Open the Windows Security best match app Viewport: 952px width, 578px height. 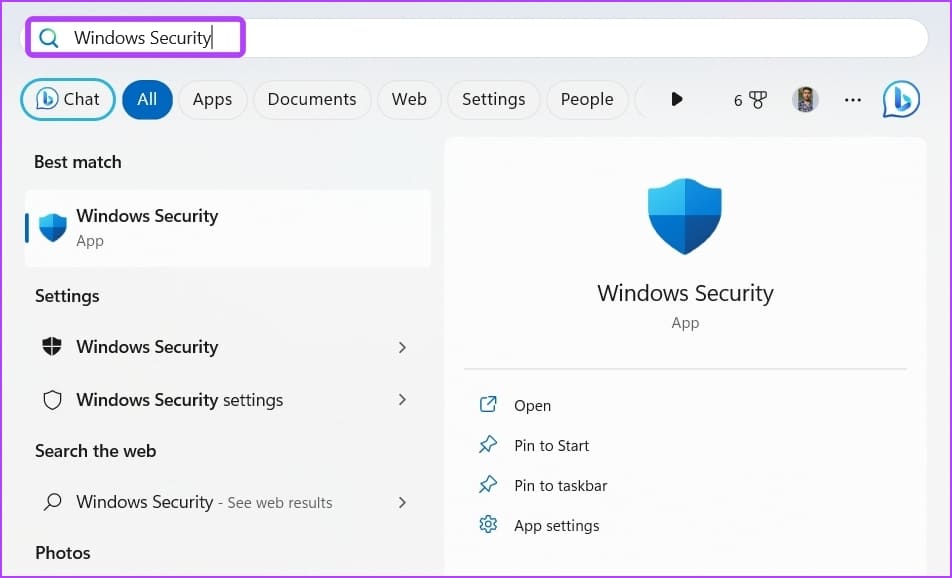pos(228,228)
